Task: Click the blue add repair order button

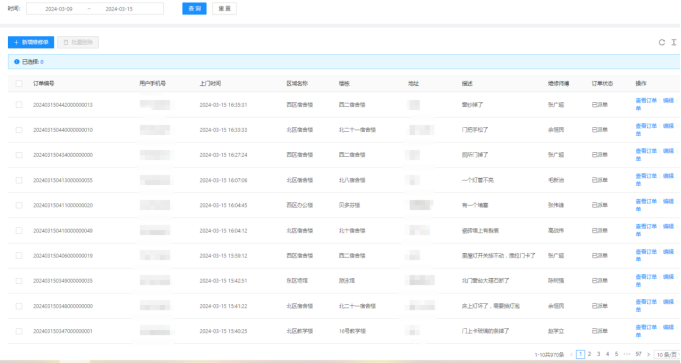Action: pyautogui.click(x=31, y=42)
